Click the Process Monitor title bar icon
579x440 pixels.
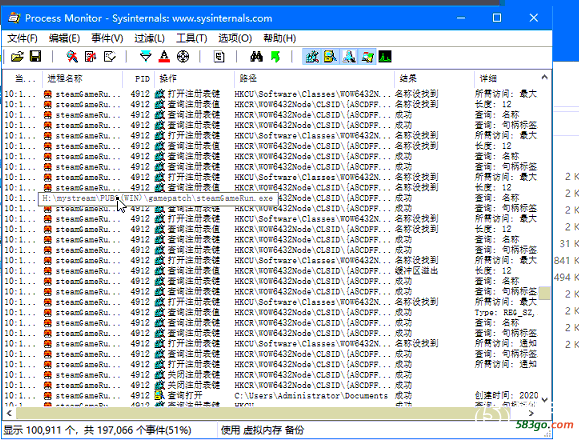click(x=14, y=18)
